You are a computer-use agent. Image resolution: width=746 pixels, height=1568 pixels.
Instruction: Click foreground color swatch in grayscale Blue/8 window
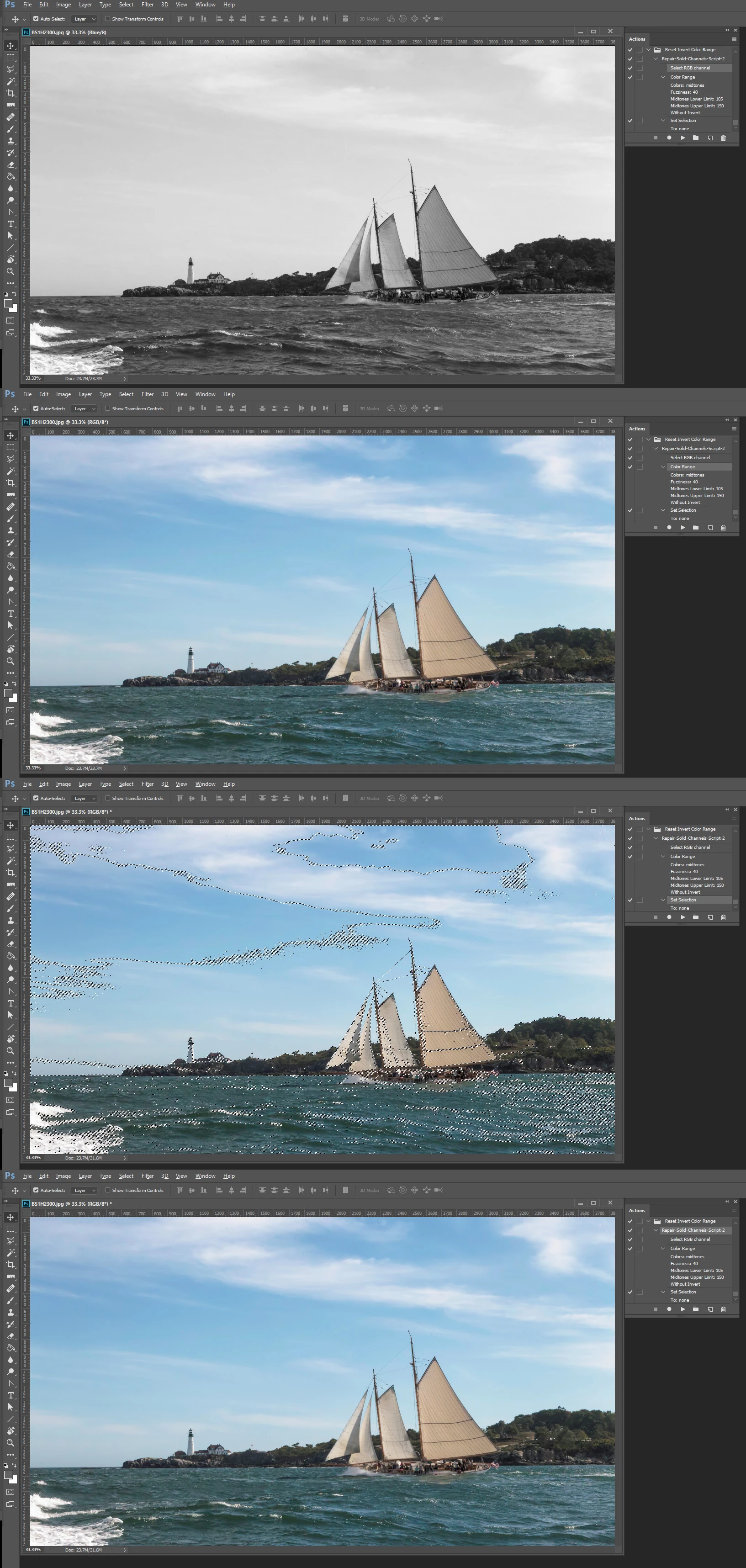8,304
